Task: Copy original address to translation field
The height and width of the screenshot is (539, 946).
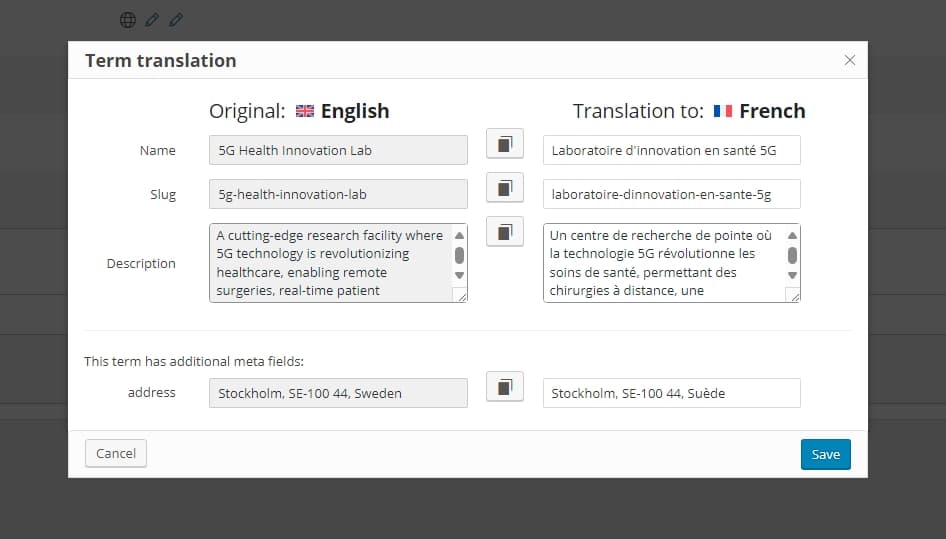Action: (505, 386)
